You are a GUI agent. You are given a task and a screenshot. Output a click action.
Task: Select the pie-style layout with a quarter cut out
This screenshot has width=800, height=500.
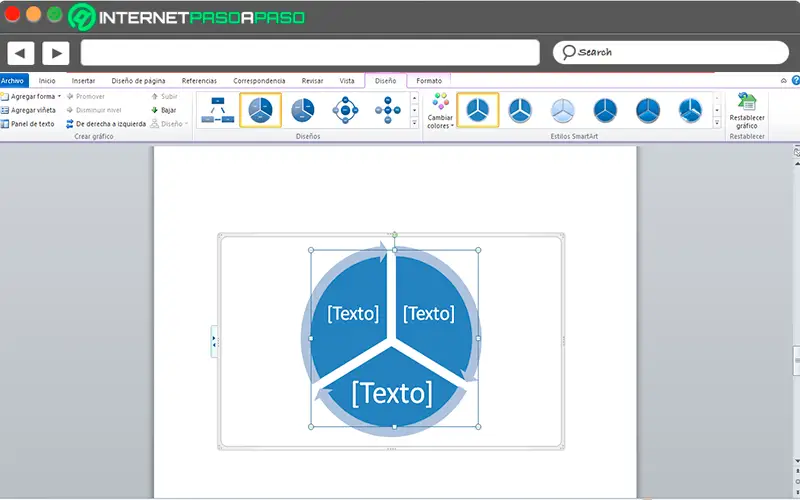[303, 110]
